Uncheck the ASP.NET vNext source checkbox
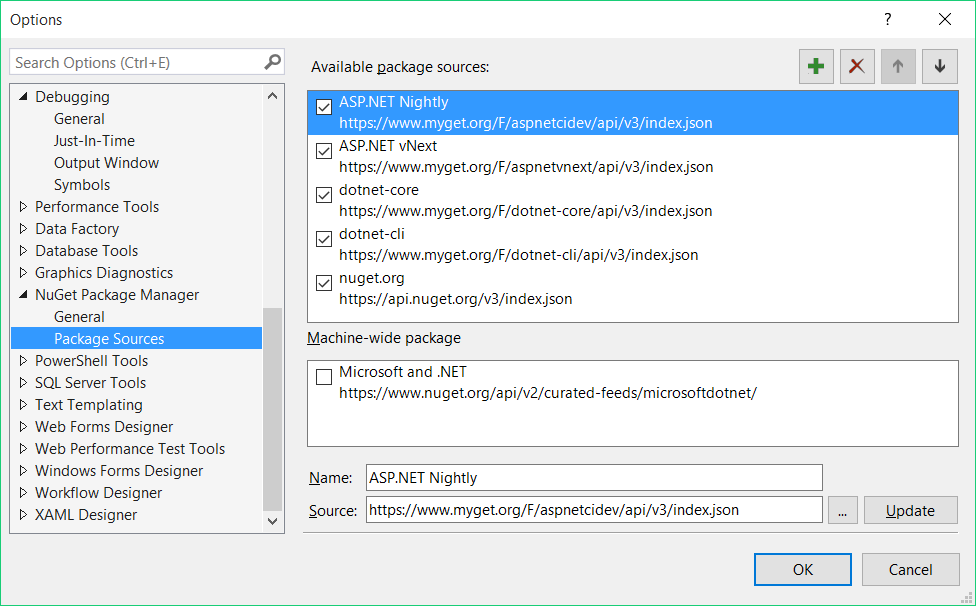 (324, 151)
